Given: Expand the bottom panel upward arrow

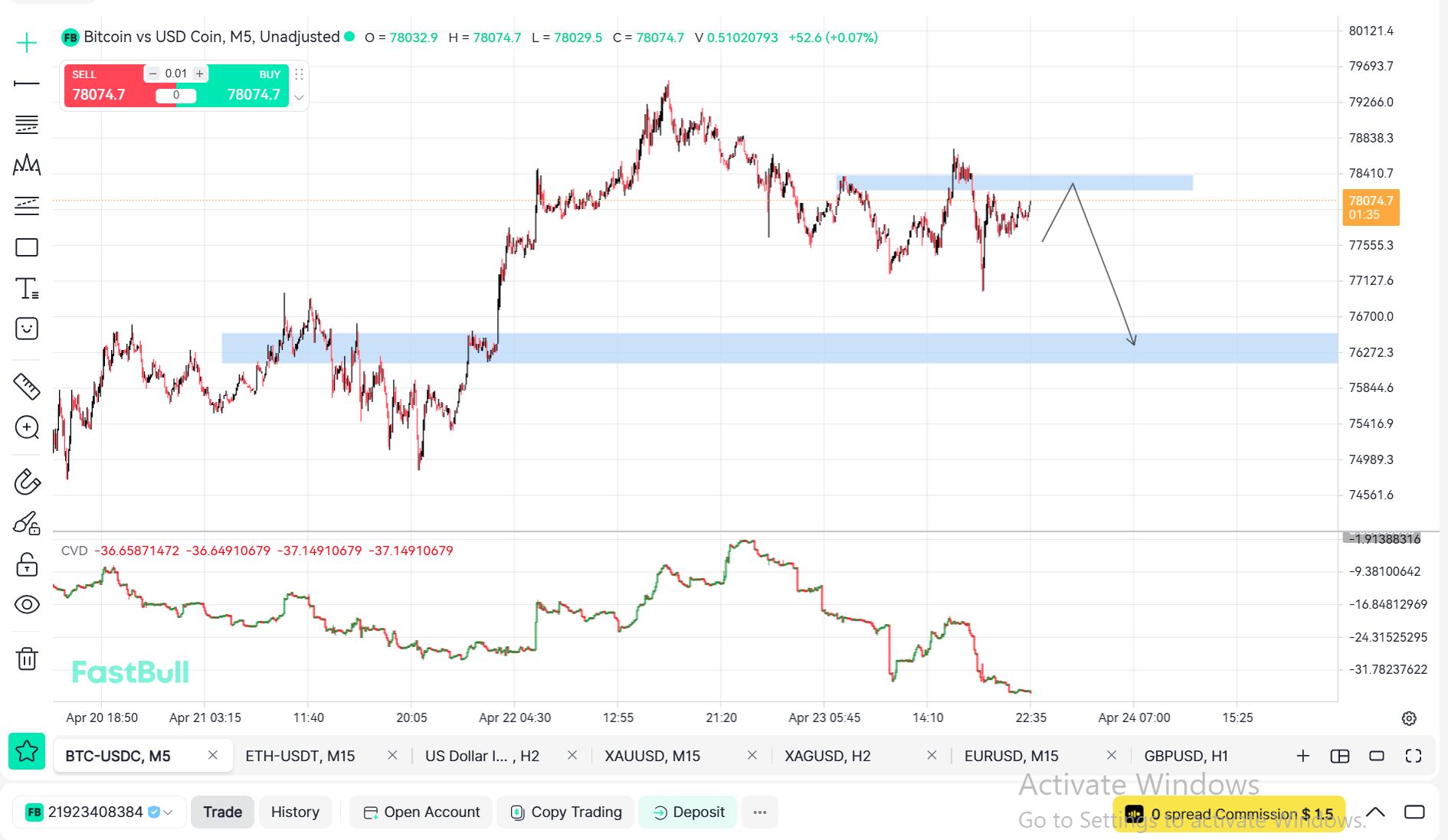Looking at the screenshot, I should (x=1375, y=812).
